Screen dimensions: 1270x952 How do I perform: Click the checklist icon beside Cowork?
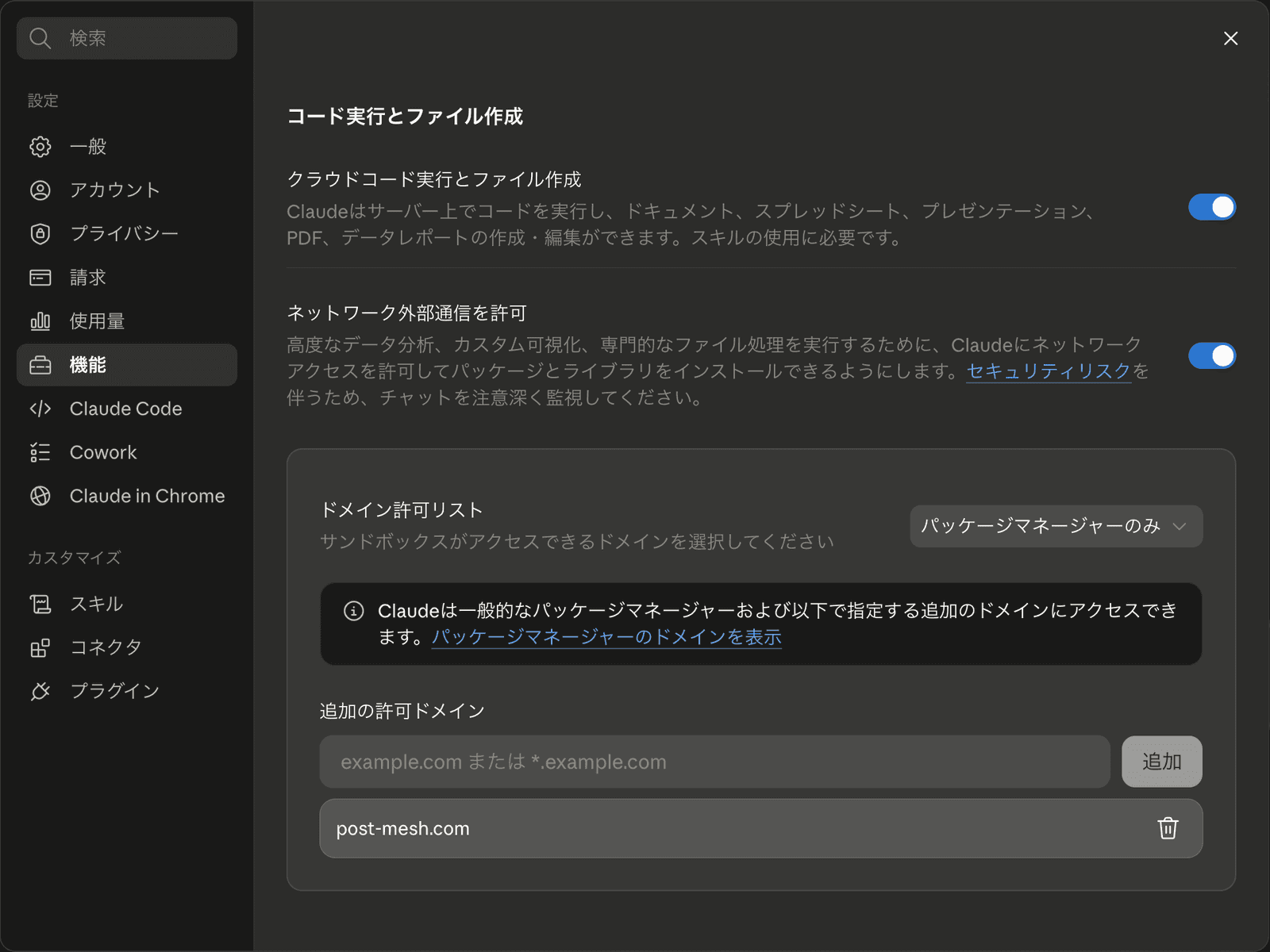pos(40,452)
